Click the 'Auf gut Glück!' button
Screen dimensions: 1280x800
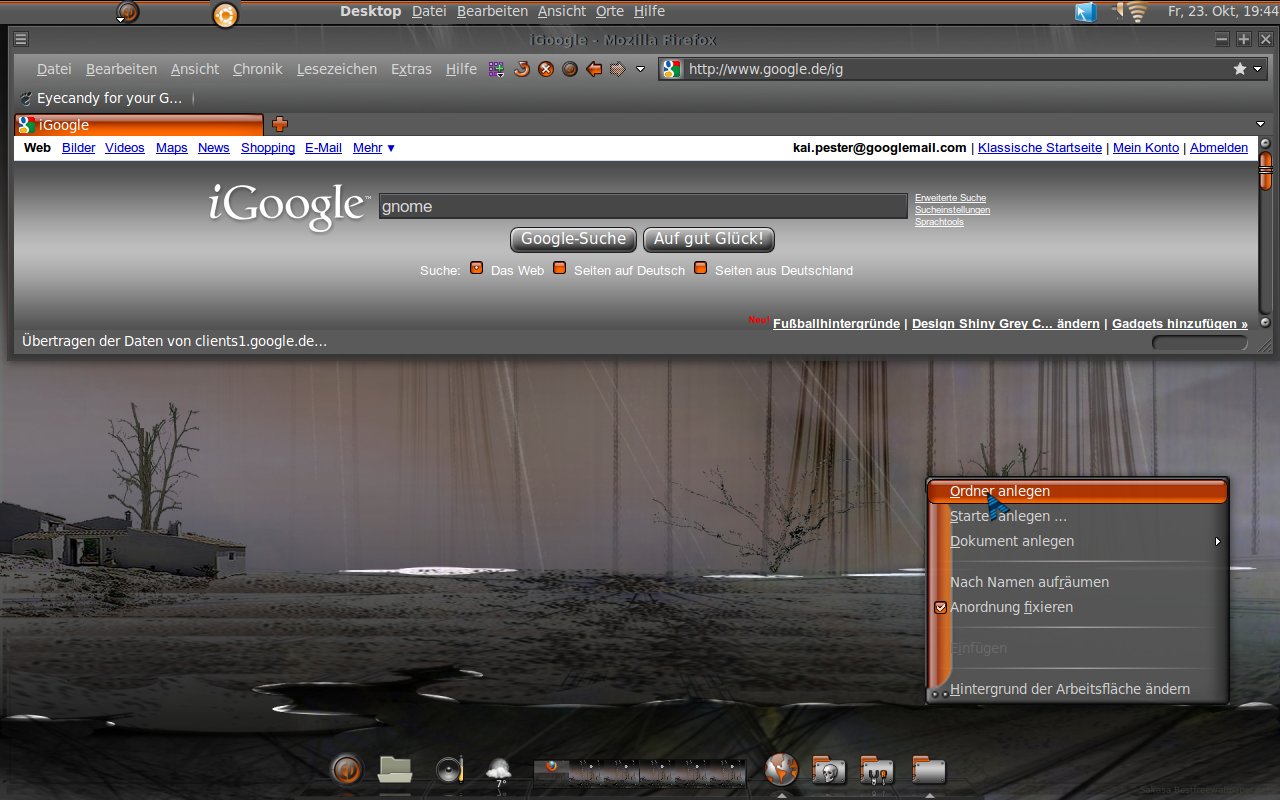click(x=709, y=239)
